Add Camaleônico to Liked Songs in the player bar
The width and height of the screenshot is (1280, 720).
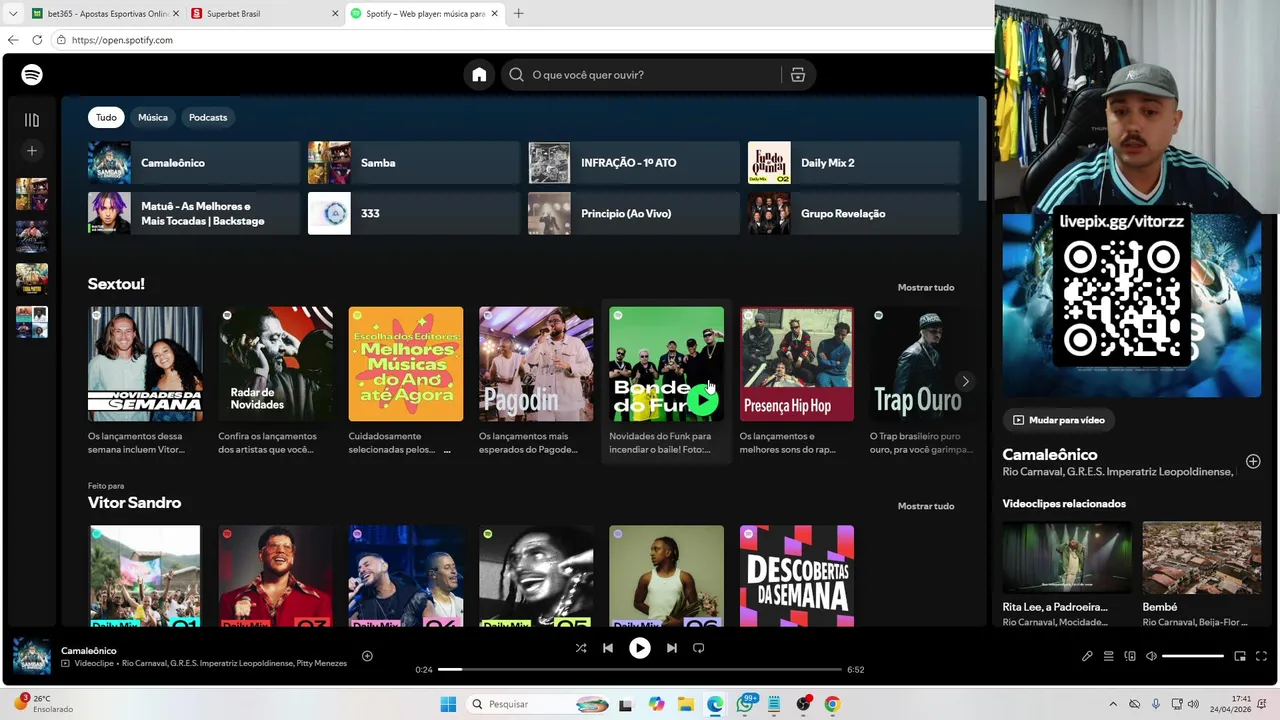tap(367, 656)
